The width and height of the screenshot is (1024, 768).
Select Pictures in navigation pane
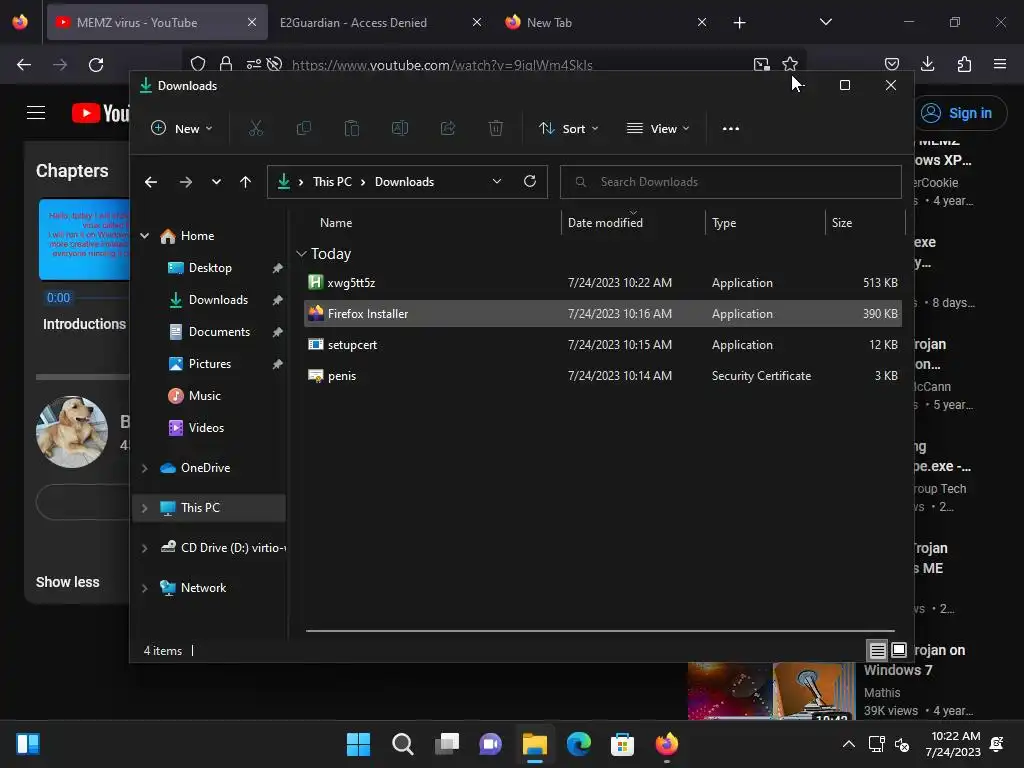[x=209, y=364]
